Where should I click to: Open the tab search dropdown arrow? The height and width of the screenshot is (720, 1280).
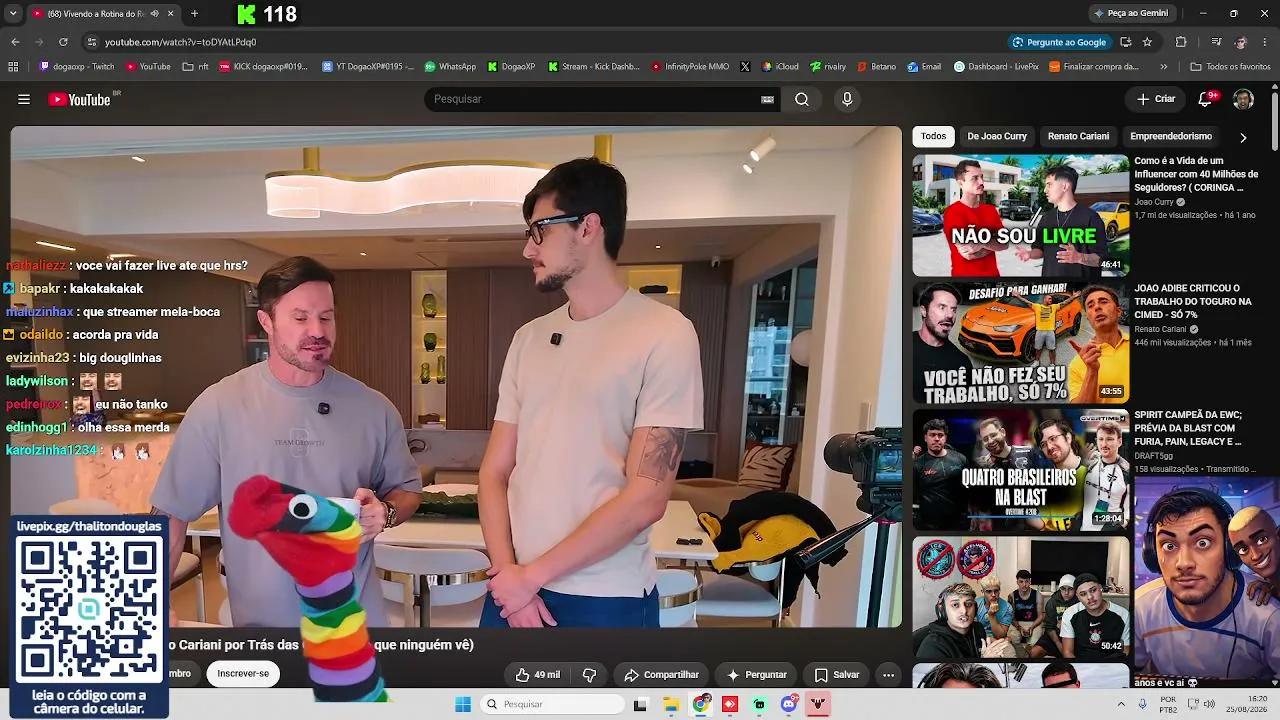click(x=15, y=14)
